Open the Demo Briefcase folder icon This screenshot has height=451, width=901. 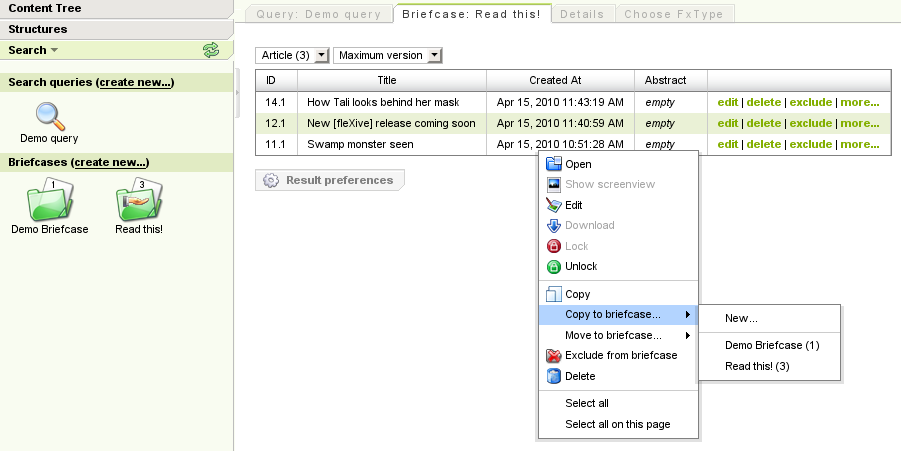point(50,199)
